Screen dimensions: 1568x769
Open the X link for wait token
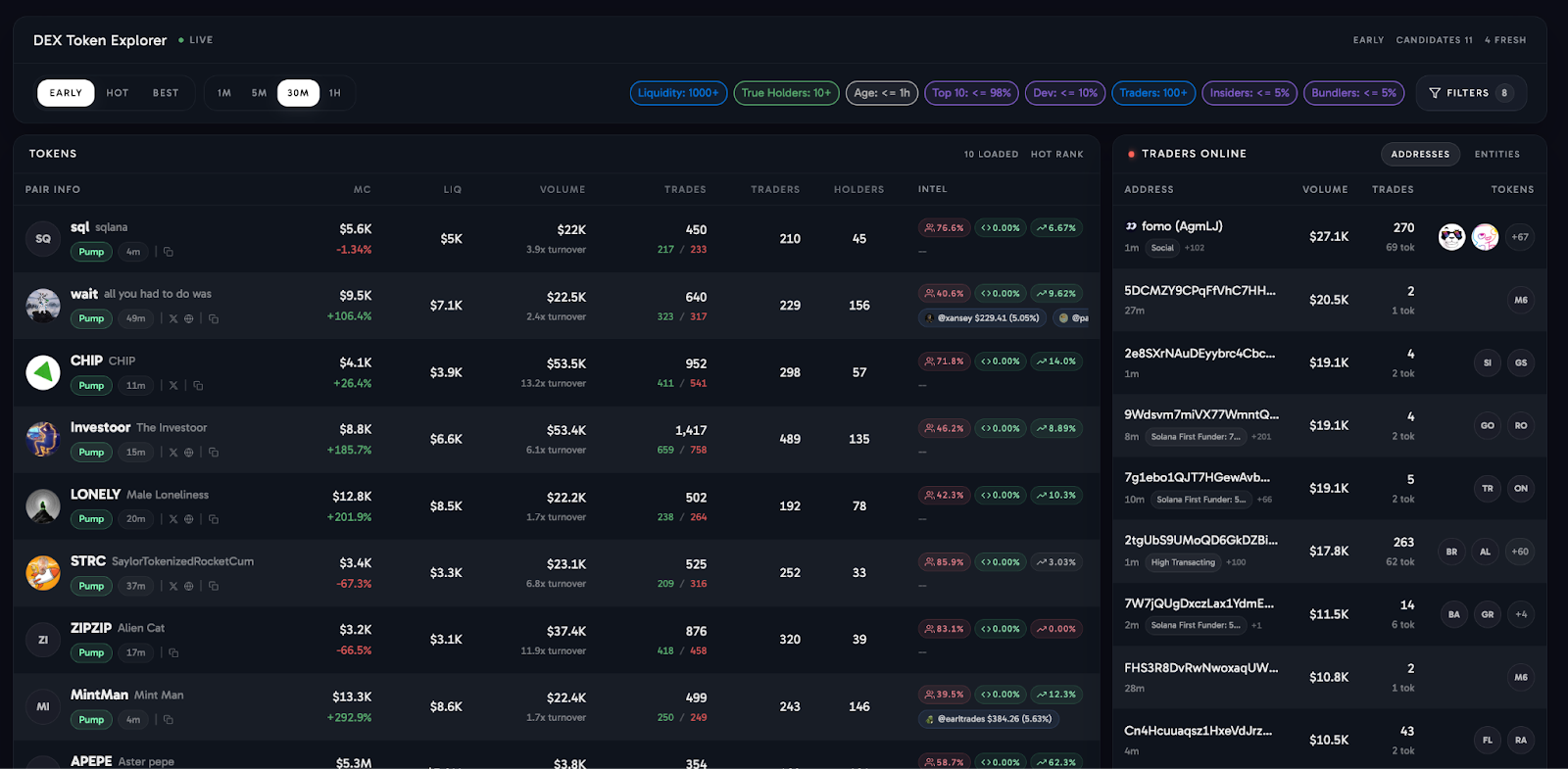click(173, 318)
